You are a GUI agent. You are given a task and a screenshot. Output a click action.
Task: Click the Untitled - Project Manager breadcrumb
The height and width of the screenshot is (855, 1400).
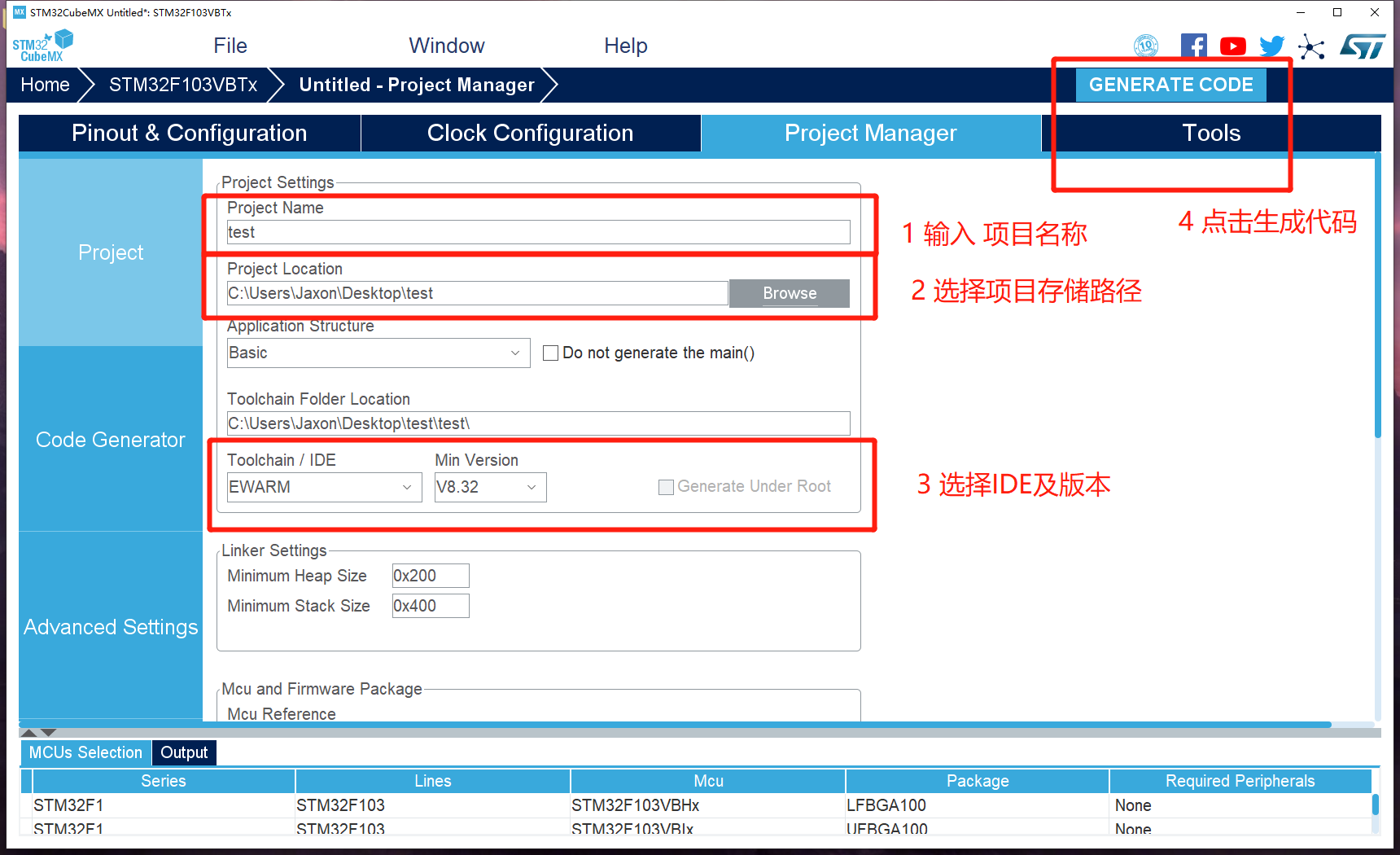tap(417, 85)
